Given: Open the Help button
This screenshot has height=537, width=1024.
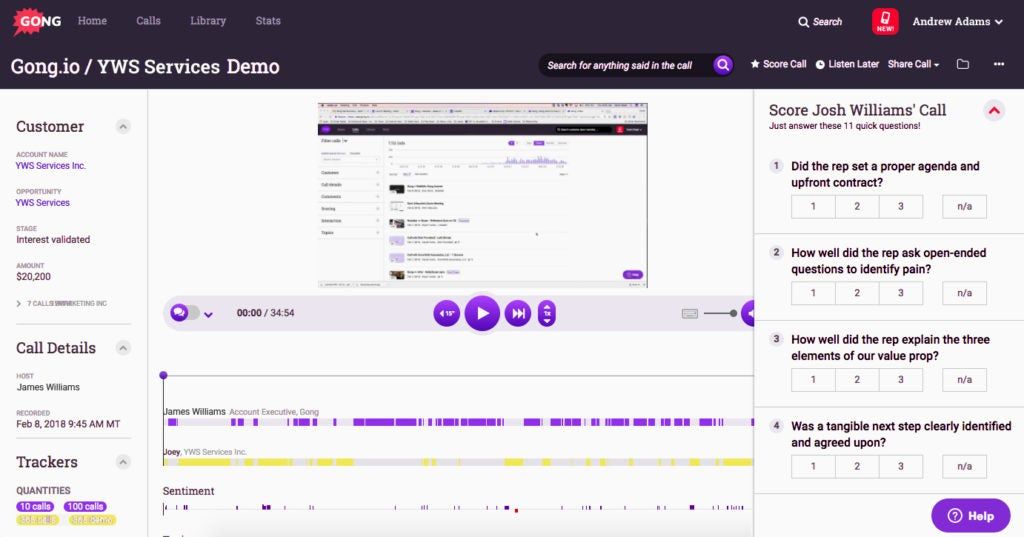Looking at the screenshot, I should tap(970, 515).
